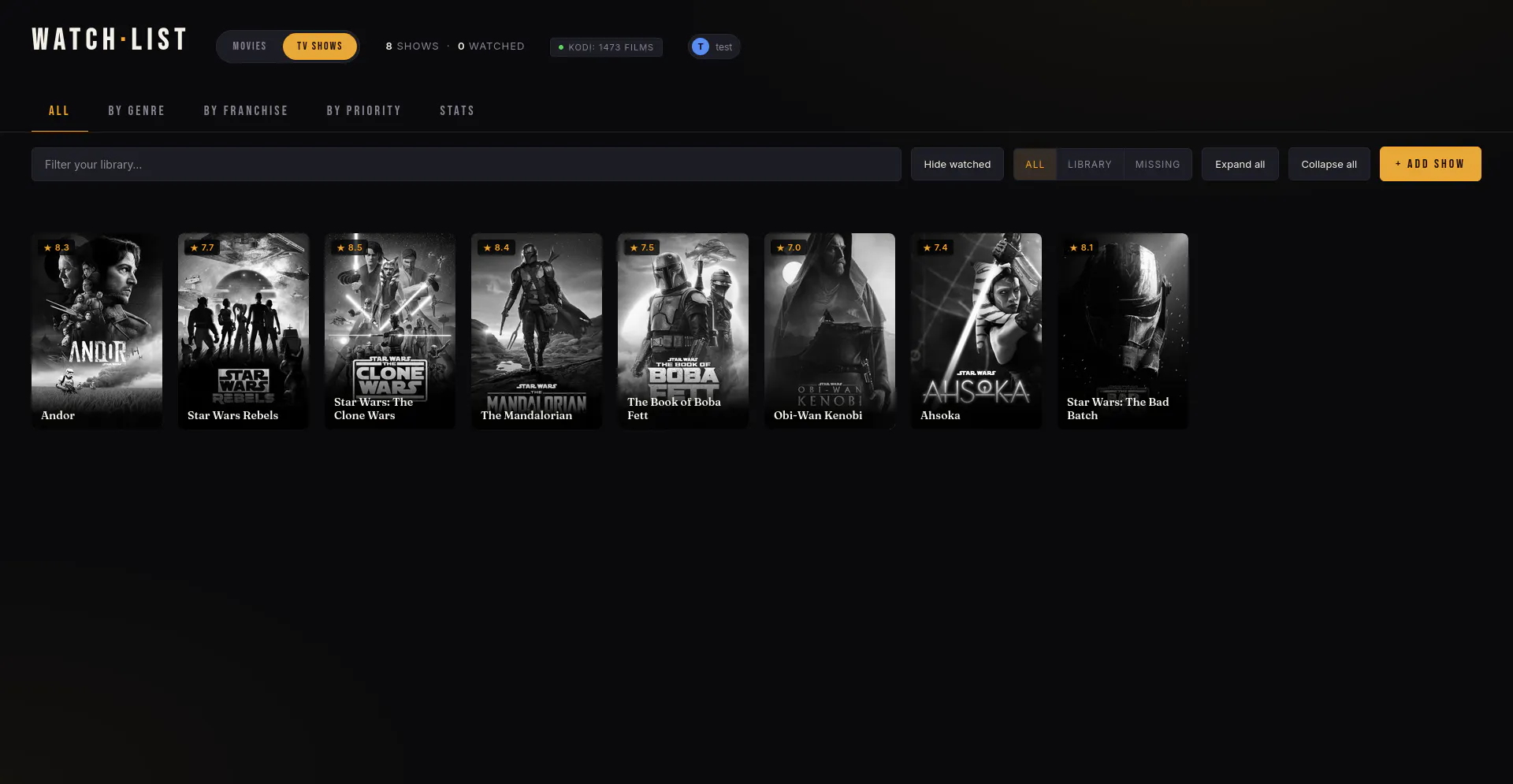Open the Obi-Wan Kenobi poster card

coord(830,331)
